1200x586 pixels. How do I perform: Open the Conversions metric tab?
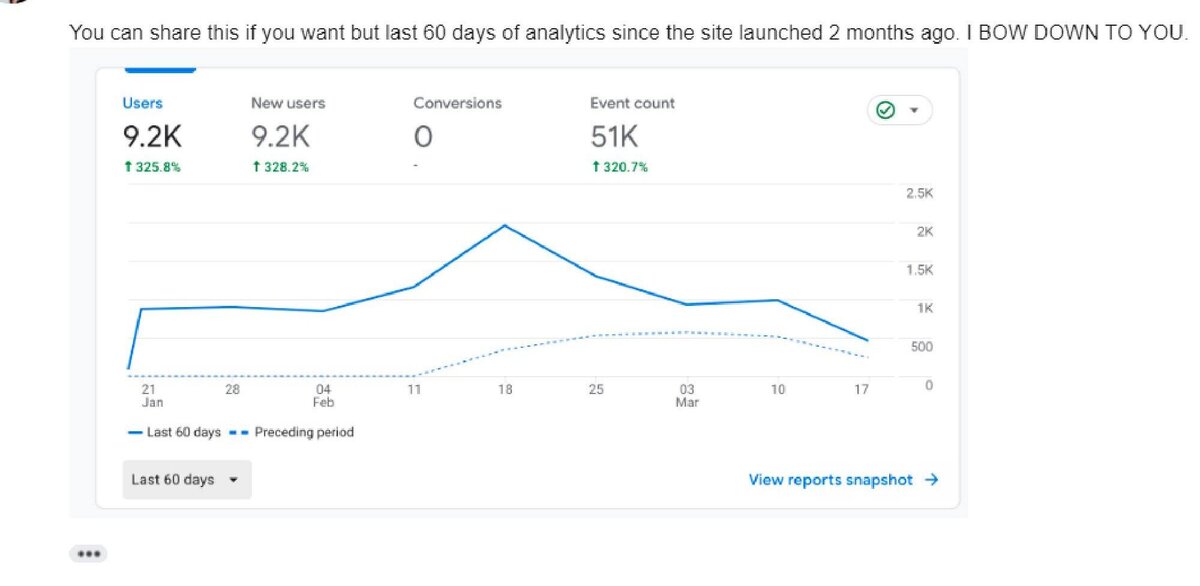(x=457, y=103)
